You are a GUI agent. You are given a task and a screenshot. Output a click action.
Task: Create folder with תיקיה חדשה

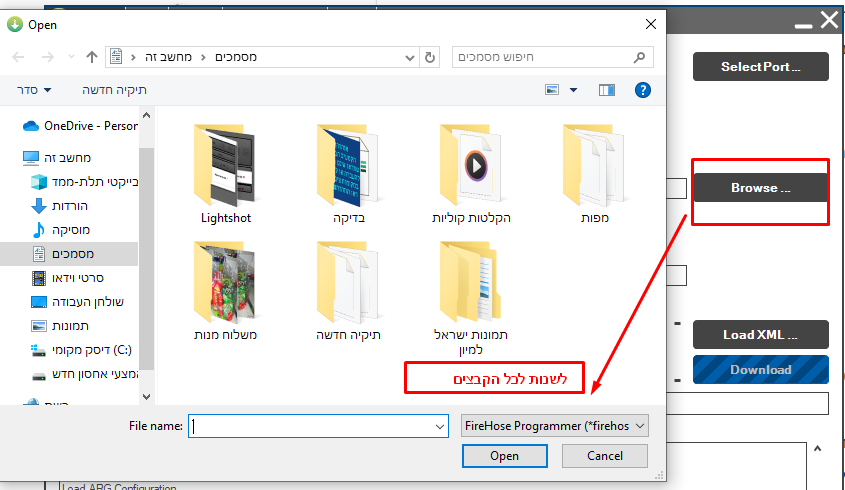tap(114, 90)
